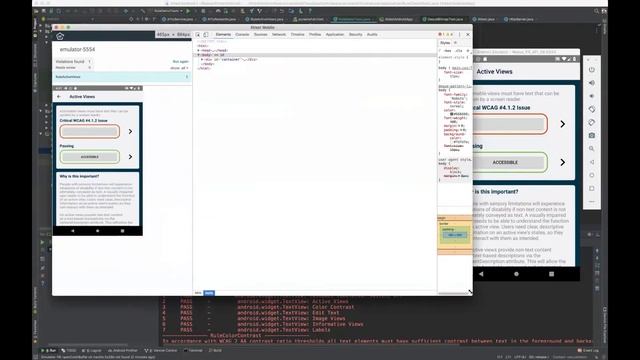Click emulator screen home navigation button

tap(516, 274)
